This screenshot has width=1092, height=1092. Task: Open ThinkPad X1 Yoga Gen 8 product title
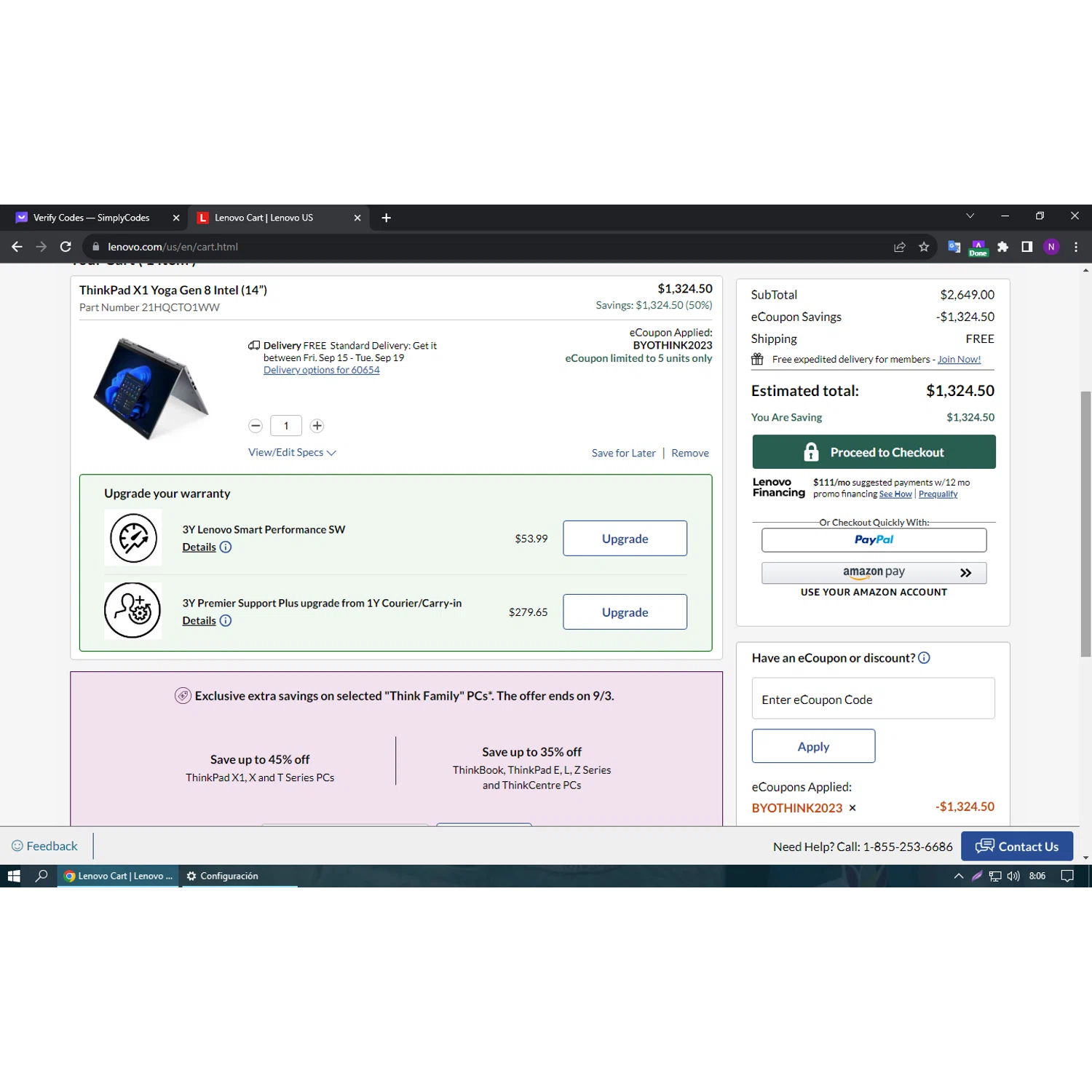pyautogui.click(x=173, y=290)
